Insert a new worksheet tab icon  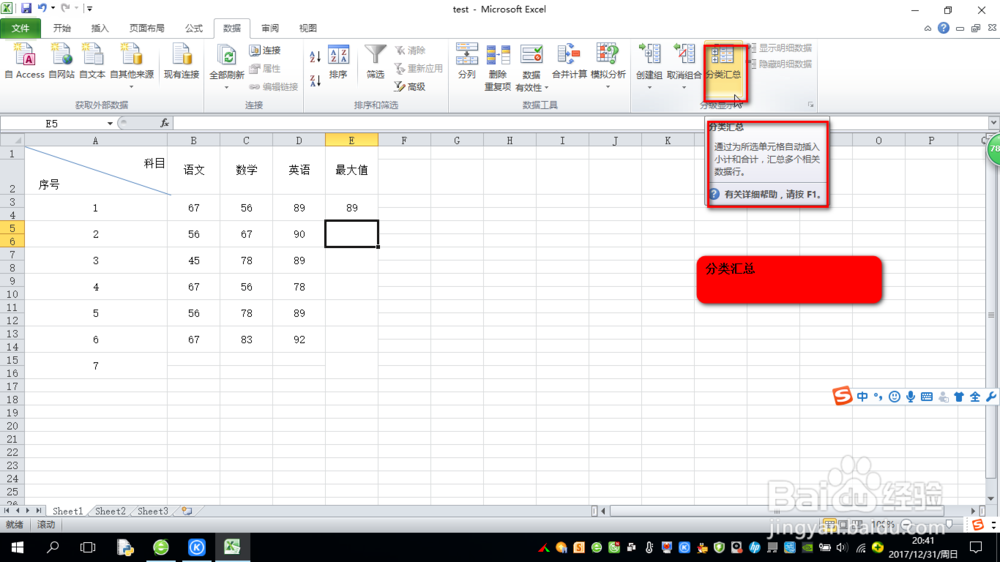coord(186,511)
